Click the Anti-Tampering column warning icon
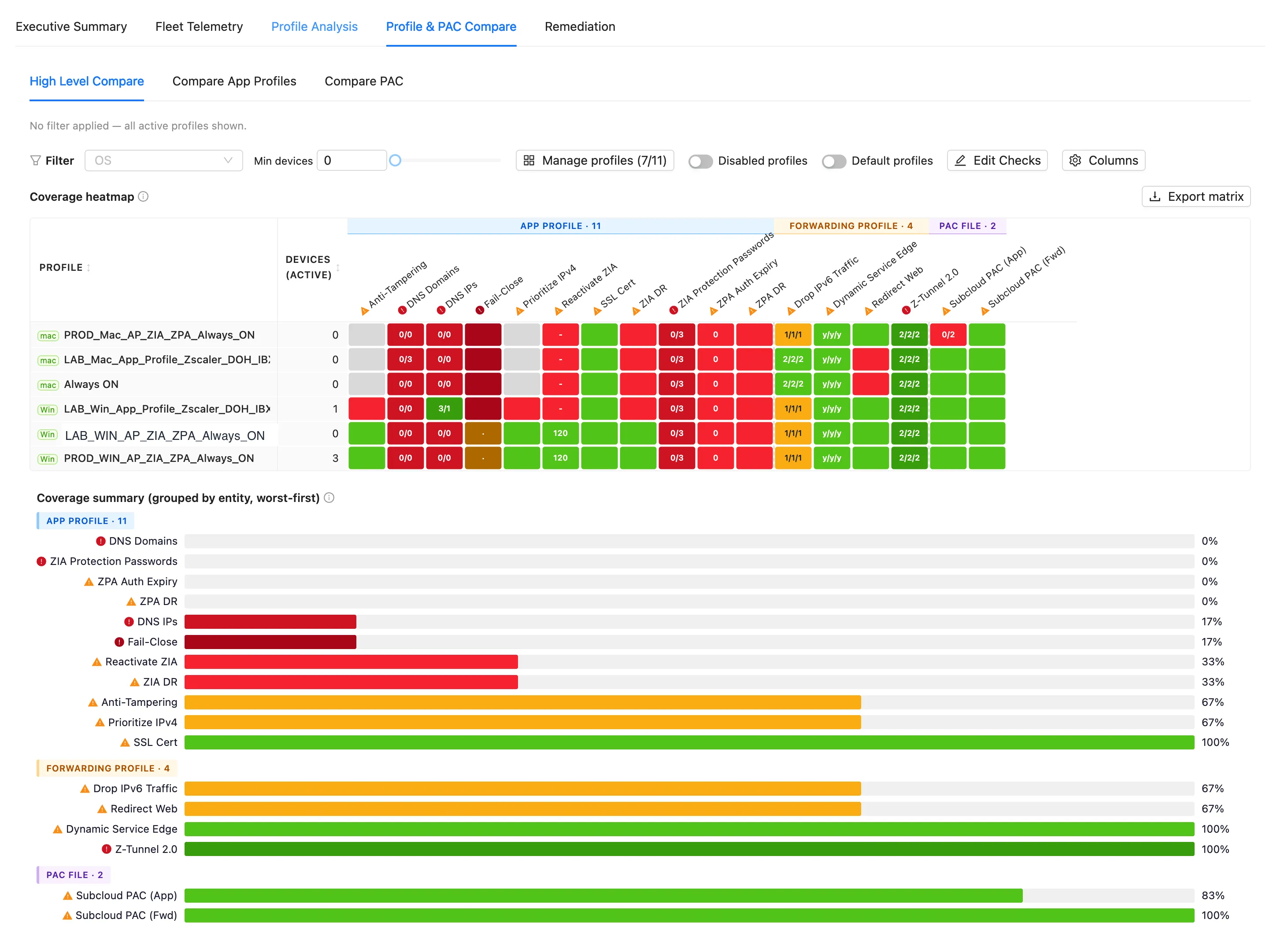1273x952 pixels. click(364, 311)
